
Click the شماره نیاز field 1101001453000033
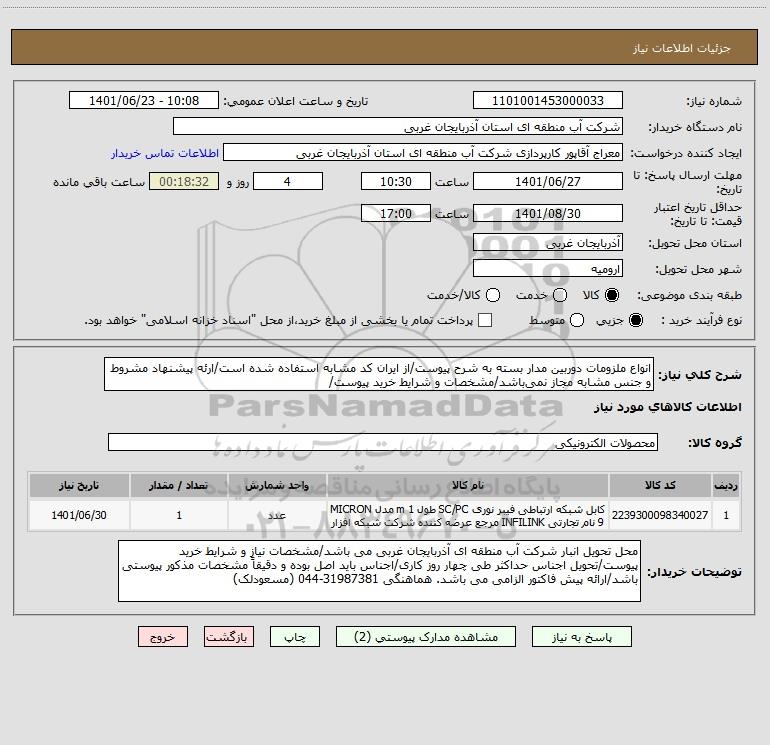[548, 101]
